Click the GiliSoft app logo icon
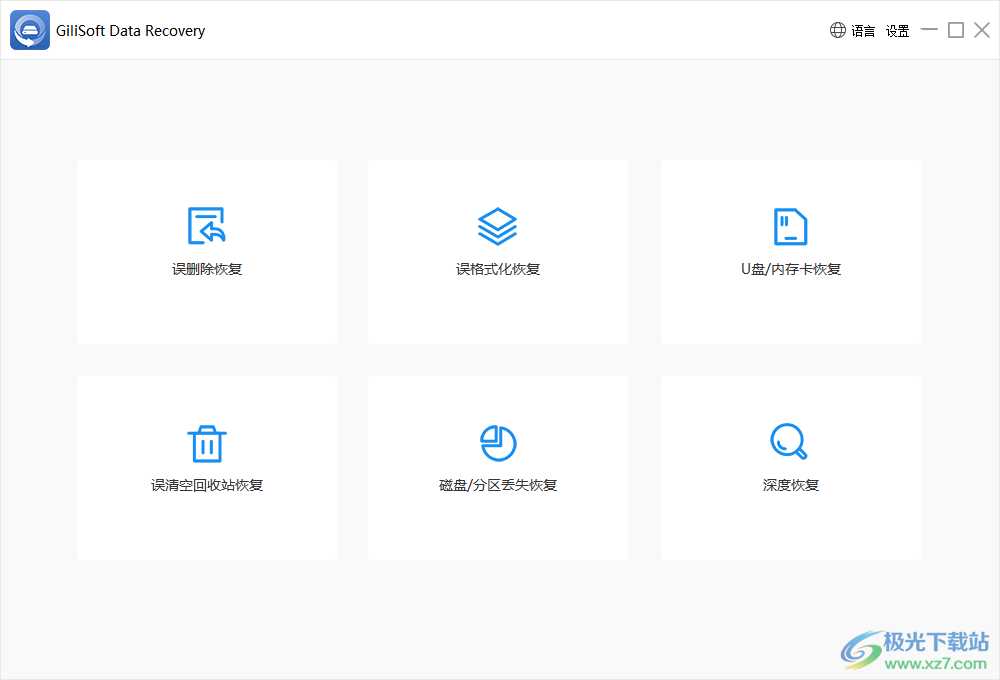The width and height of the screenshot is (1000, 680). pos(29,29)
